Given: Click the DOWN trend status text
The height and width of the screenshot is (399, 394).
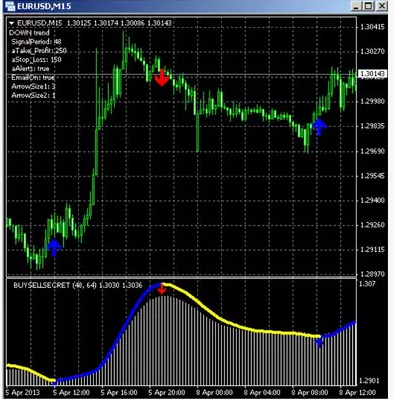Looking at the screenshot, I should pos(29,33).
